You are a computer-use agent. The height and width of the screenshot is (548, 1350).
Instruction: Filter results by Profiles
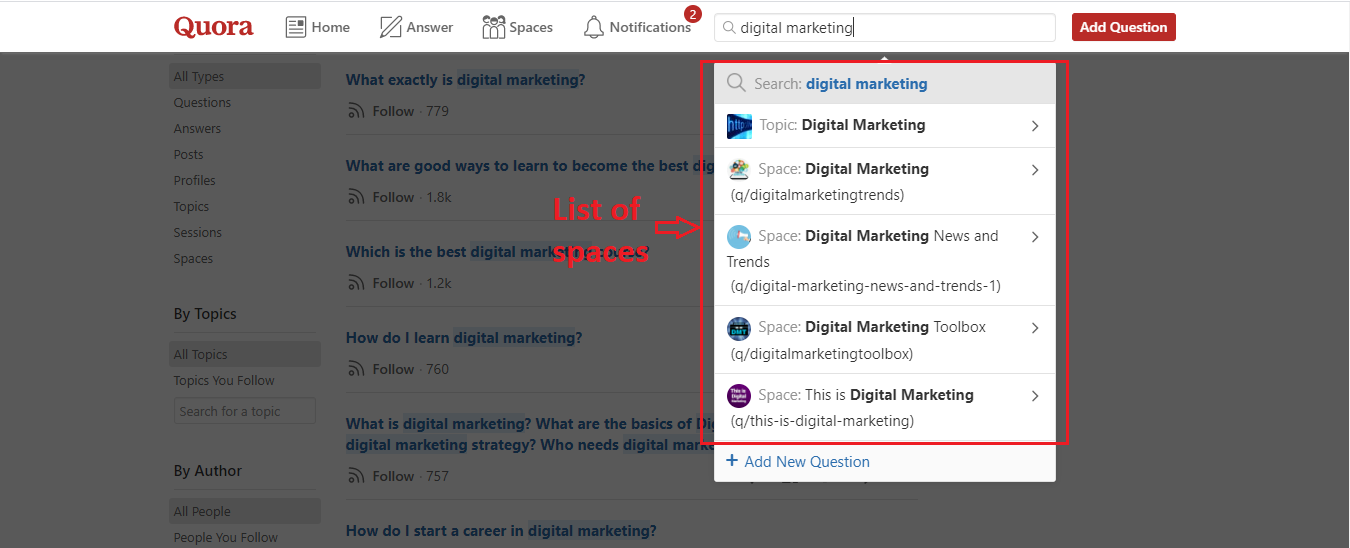click(194, 180)
